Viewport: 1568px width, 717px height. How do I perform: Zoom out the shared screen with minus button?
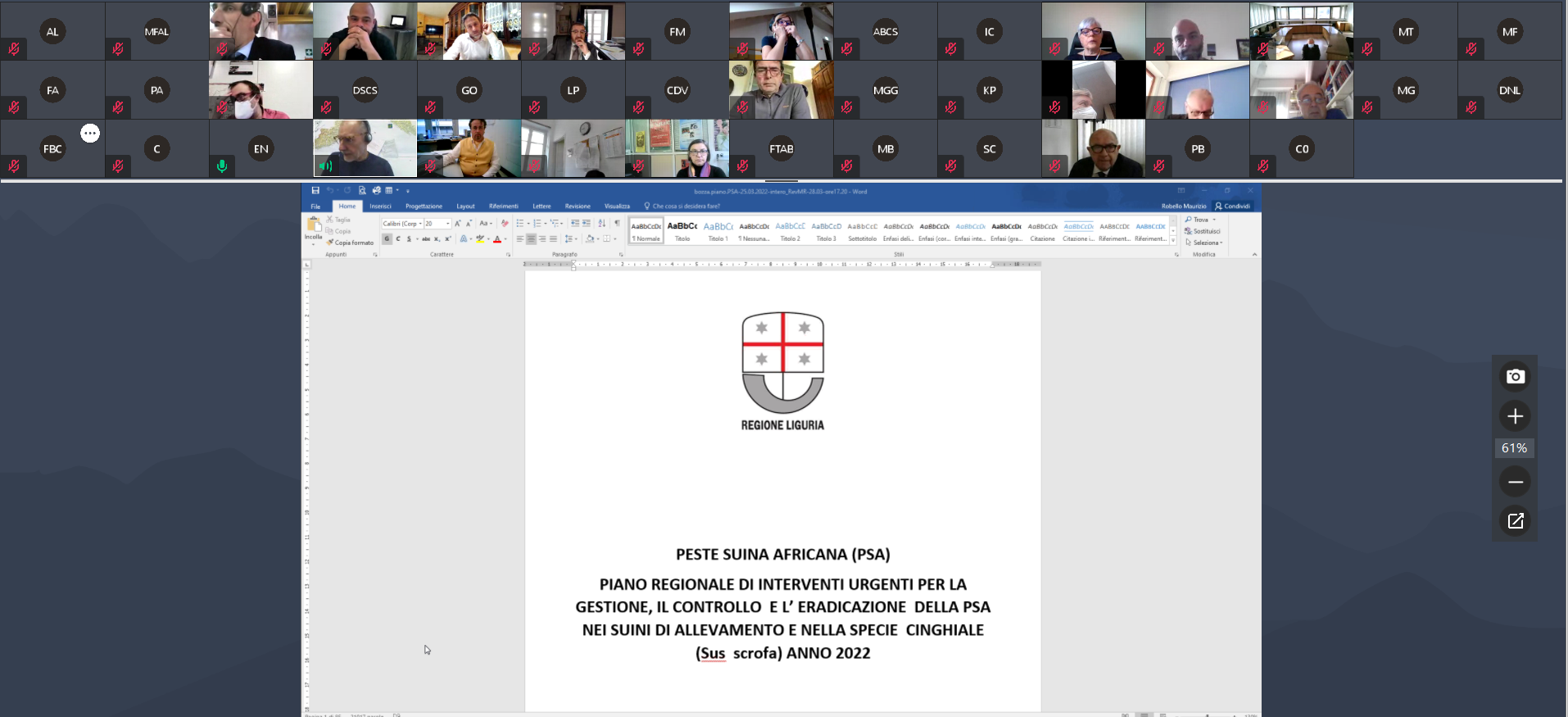coord(1516,482)
